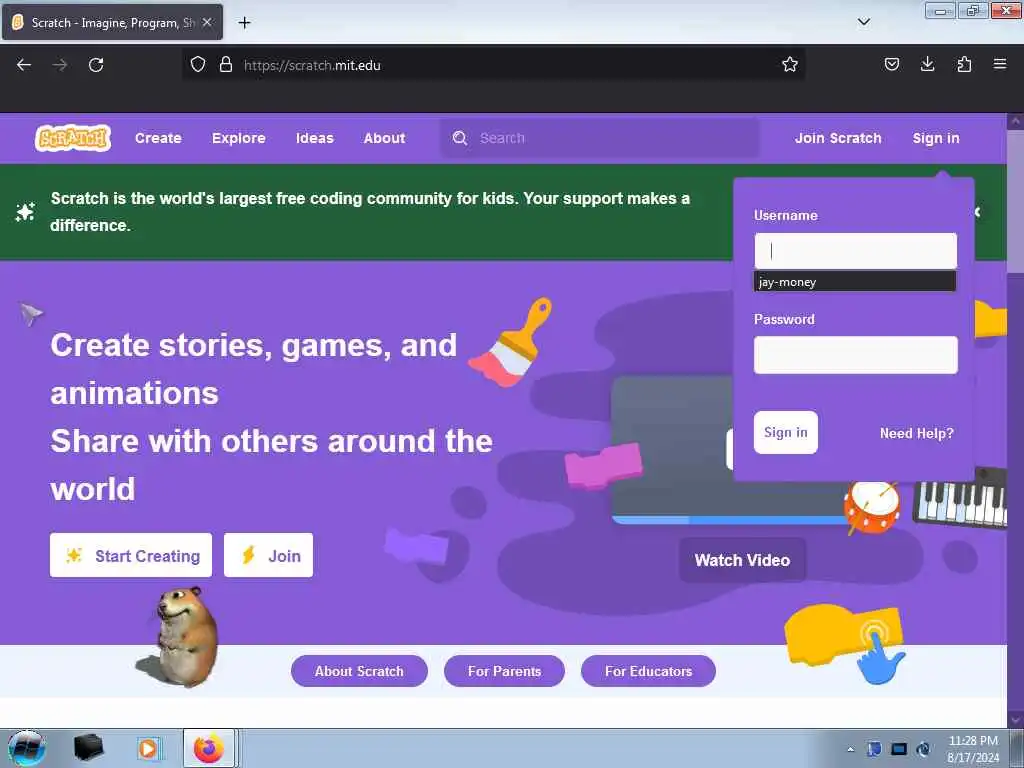Focus the Username input field
Image resolution: width=1024 pixels, height=768 pixels.
coord(856,251)
